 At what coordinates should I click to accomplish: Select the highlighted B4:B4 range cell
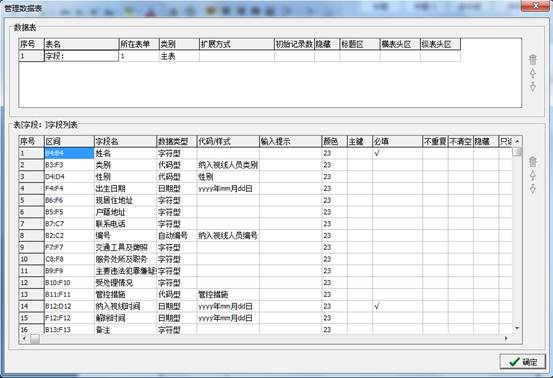pyautogui.click(x=69, y=153)
